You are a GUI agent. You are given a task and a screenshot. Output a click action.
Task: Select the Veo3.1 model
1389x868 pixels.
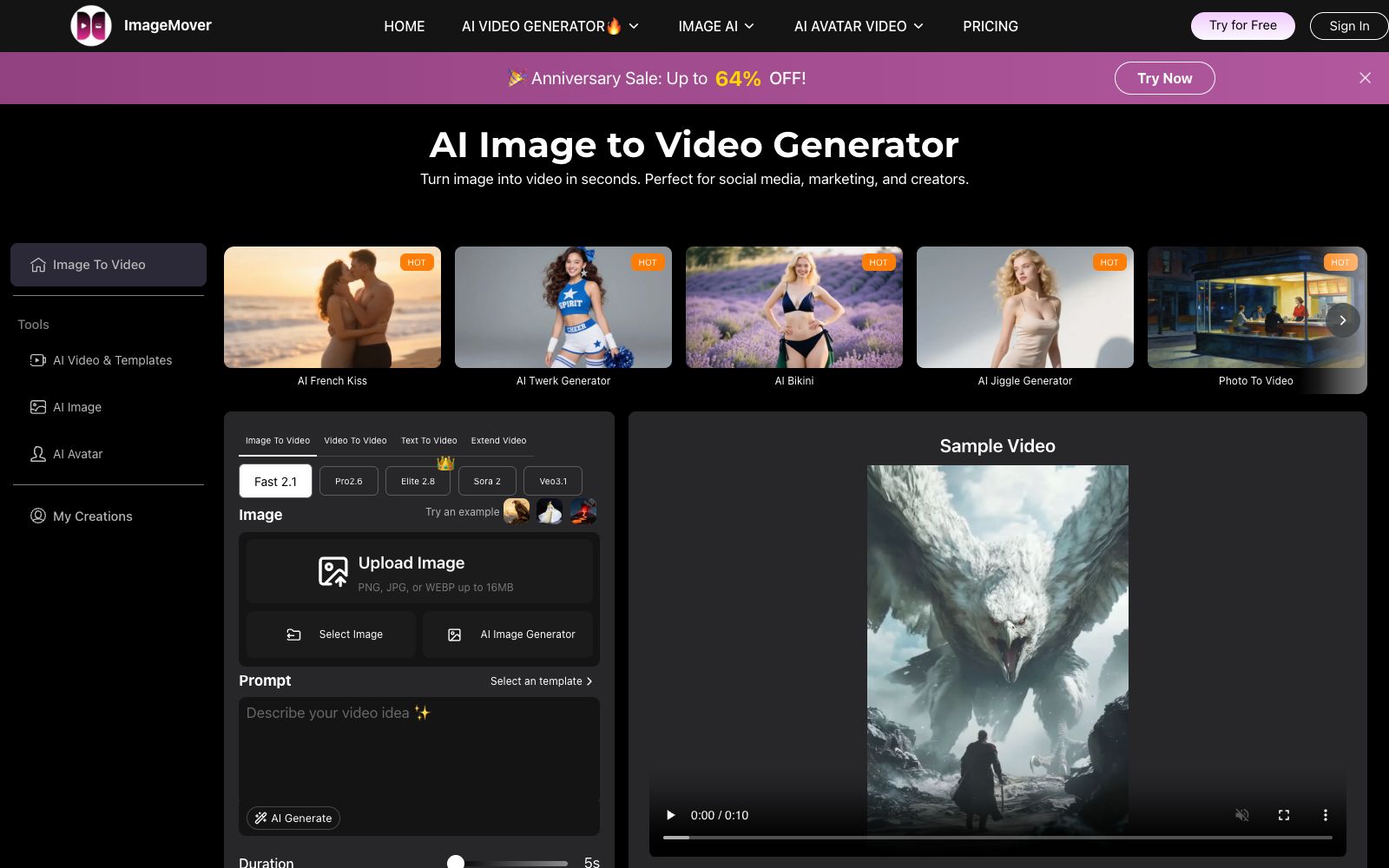coord(553,481)
